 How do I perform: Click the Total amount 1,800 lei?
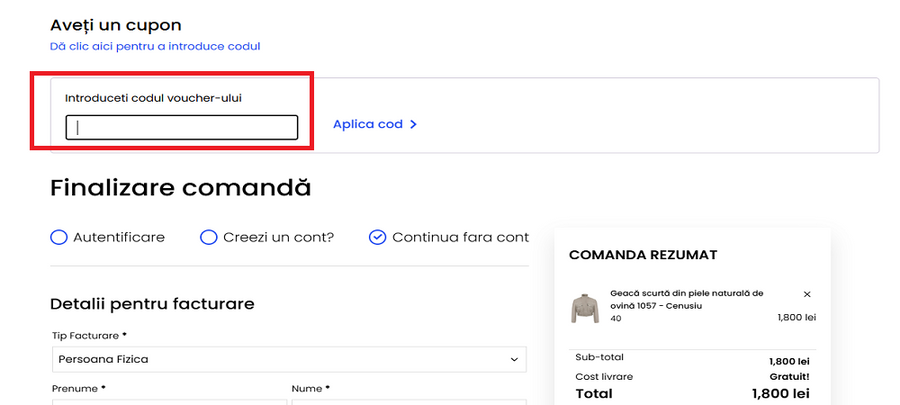780,394
